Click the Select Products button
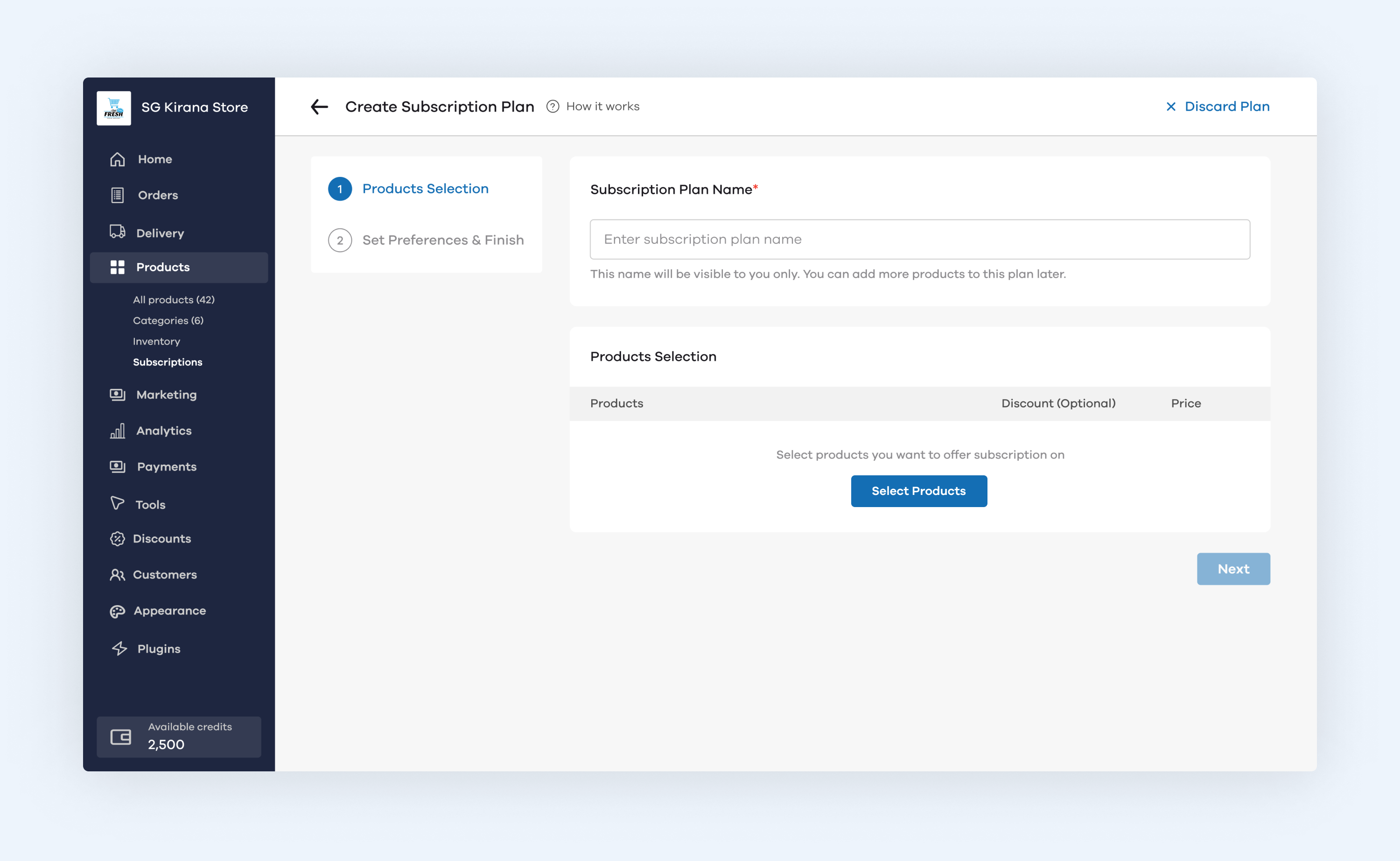Image resolution: width=1400 pixels, height=861 pixels. click(x=919, y=491)
